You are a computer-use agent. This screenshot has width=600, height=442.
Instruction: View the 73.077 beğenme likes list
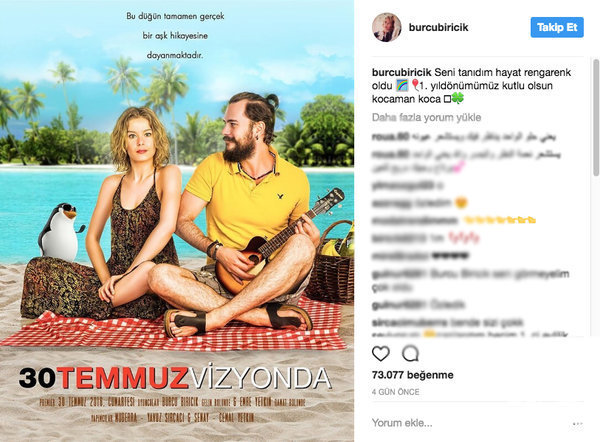(x=412, y=375)
